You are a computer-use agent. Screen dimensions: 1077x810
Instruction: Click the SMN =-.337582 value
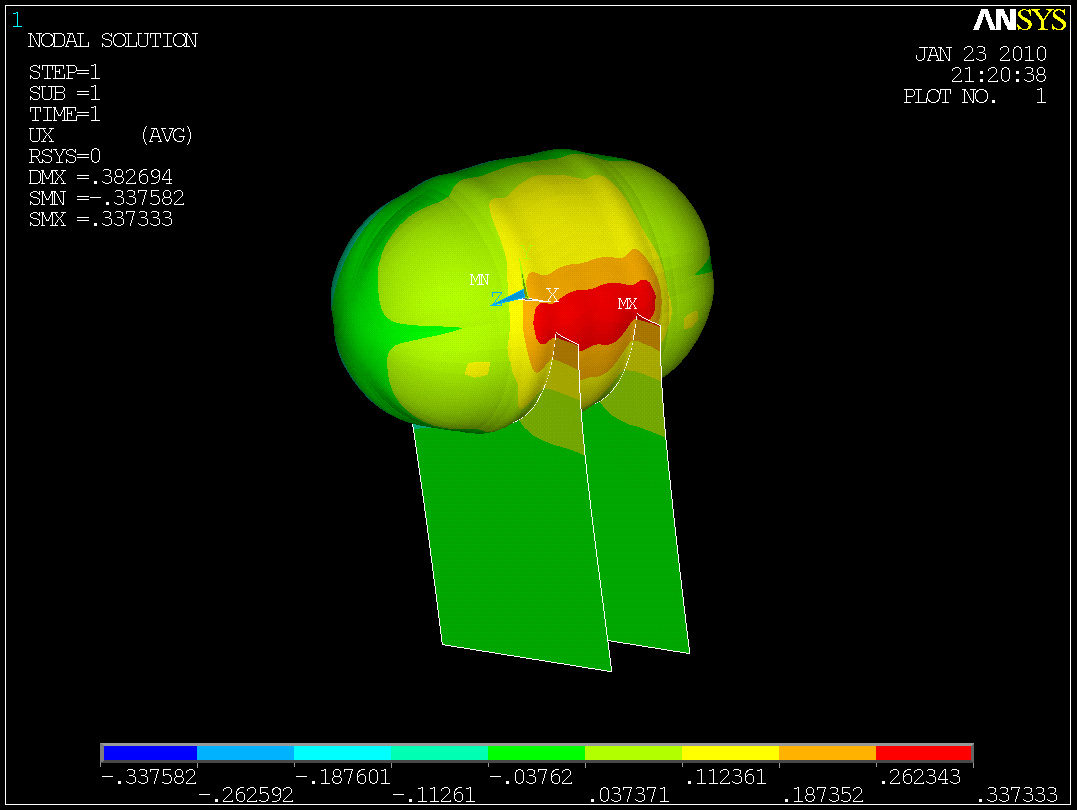tap(106, 199)
